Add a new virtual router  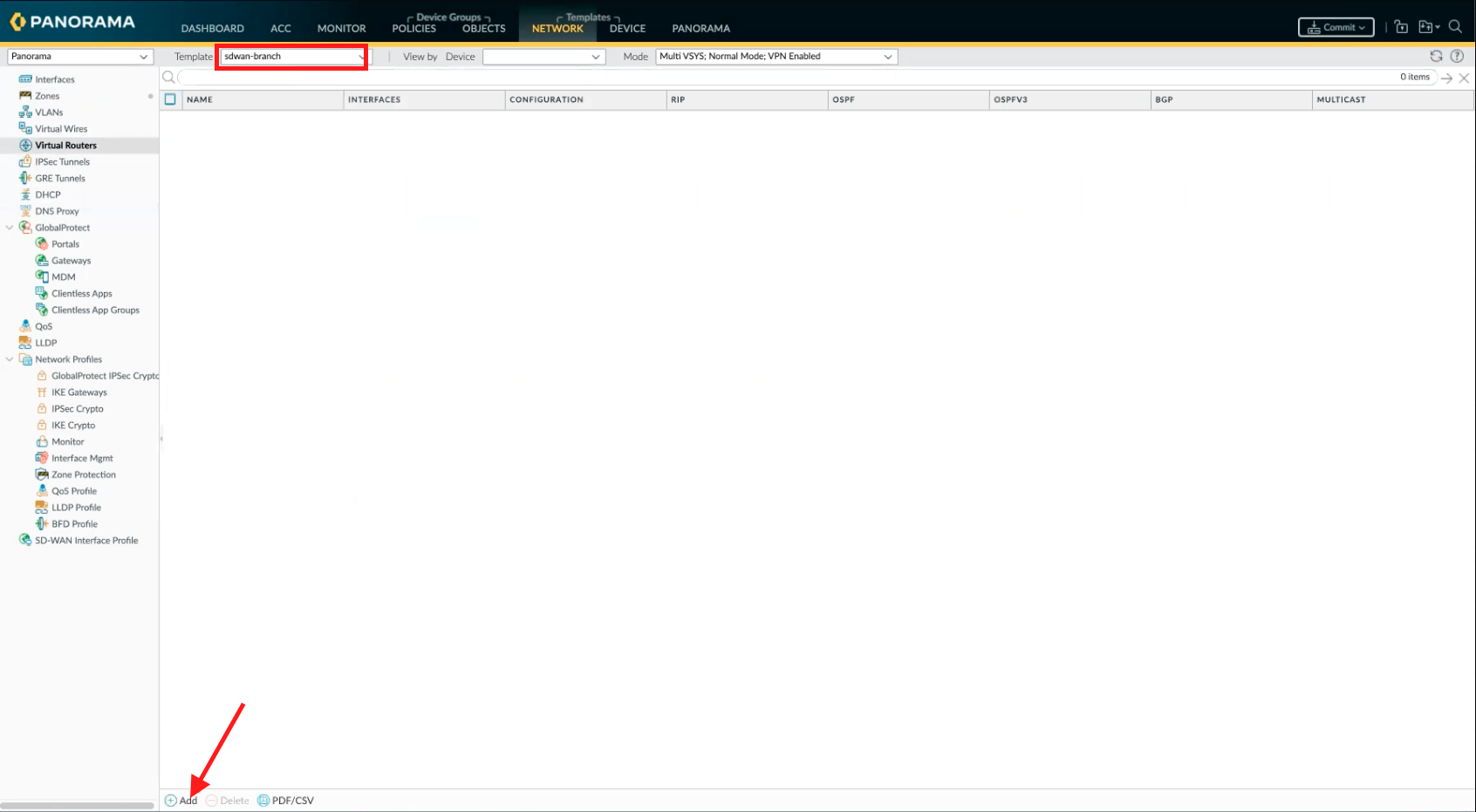click(x=181, y=801)
